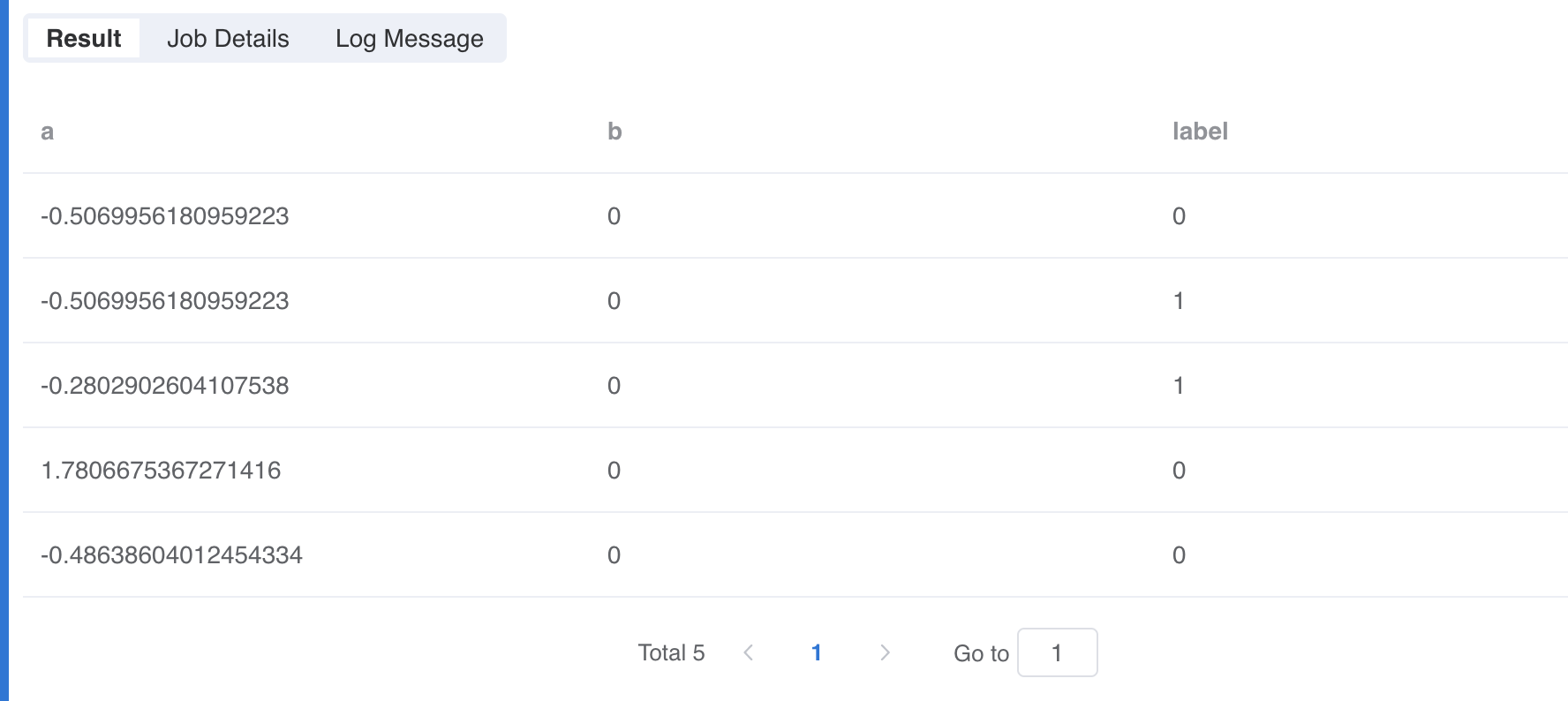
Task: Click the label value in the second row
Action: [x=1179, y=301]
